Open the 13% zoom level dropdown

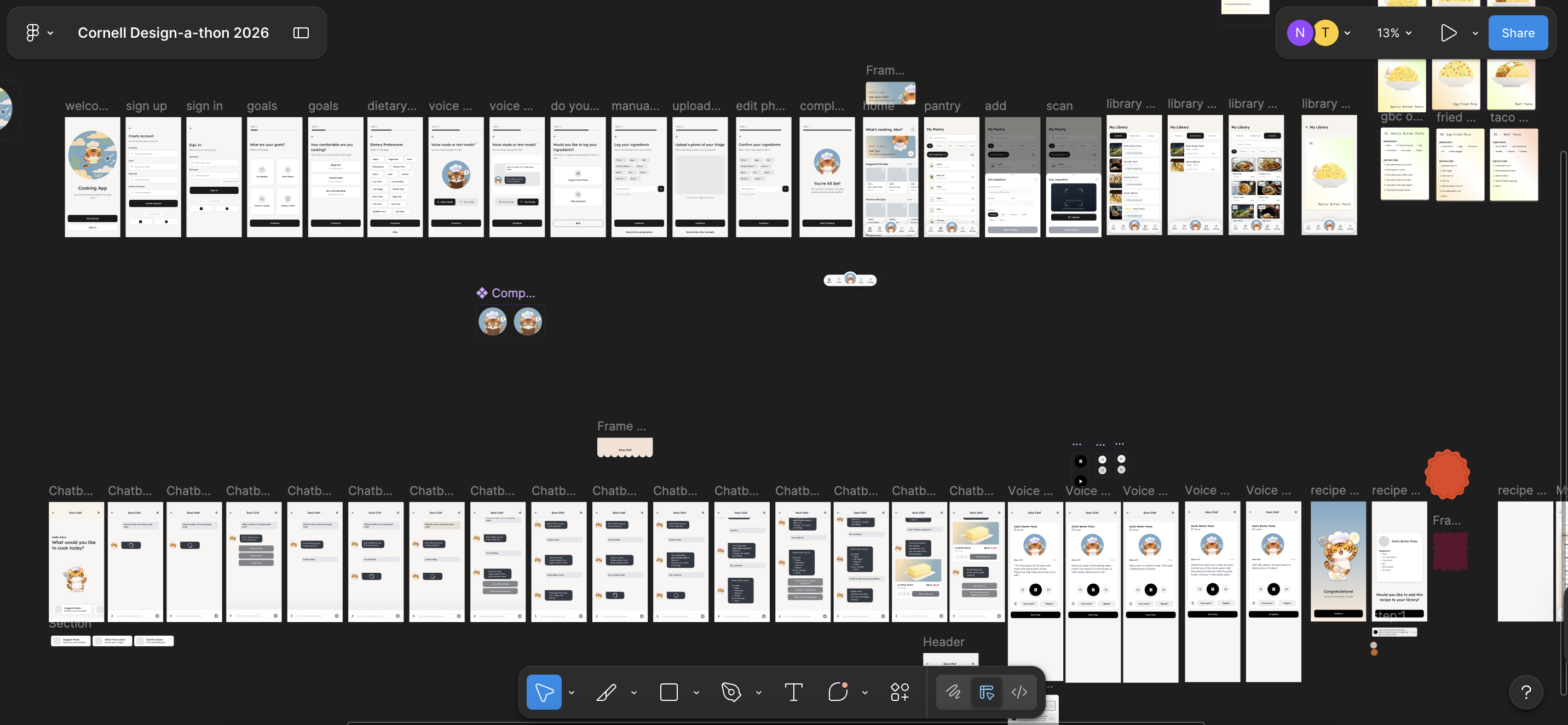1394,33
